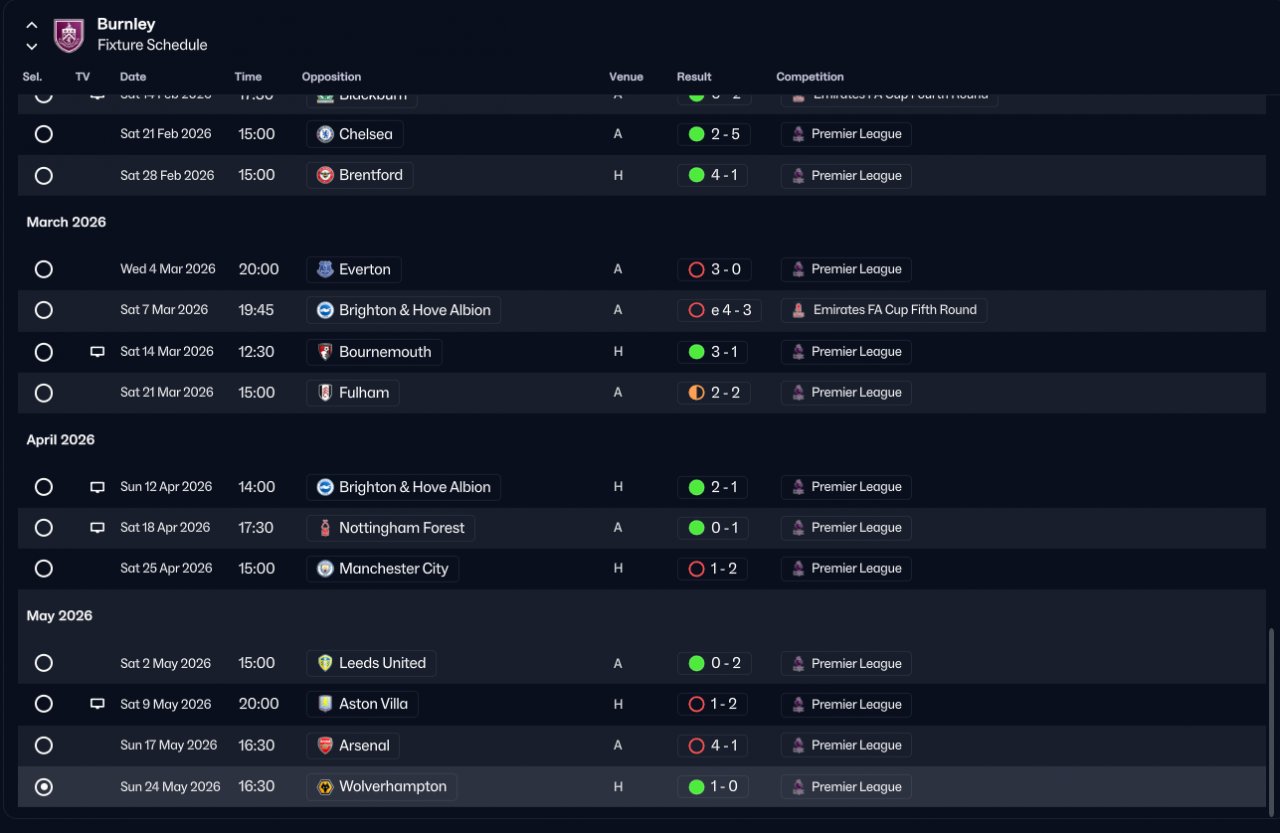Click TV icon for Nottingham Forest match

point(98,528)
